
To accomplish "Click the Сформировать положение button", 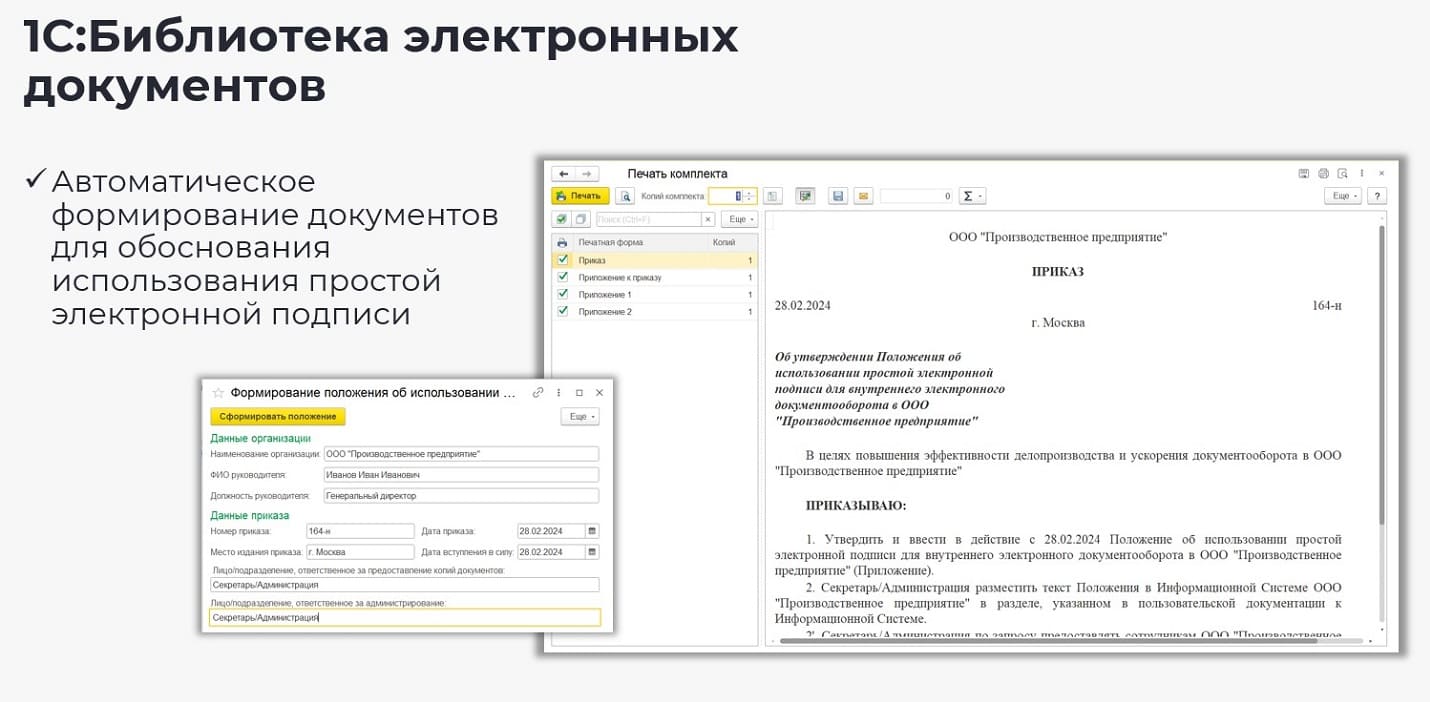I will click(x=277, y=417).
